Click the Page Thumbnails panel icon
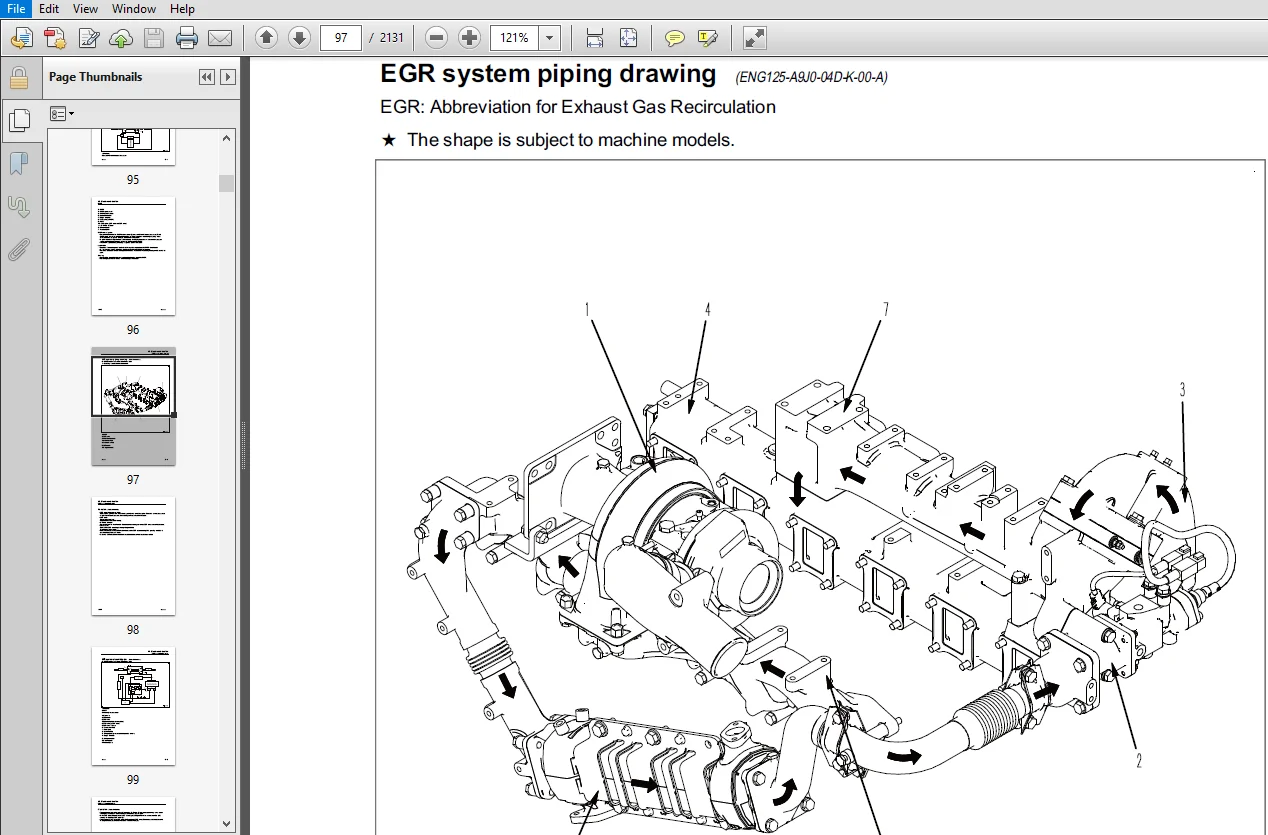 [x=18, y=121]
